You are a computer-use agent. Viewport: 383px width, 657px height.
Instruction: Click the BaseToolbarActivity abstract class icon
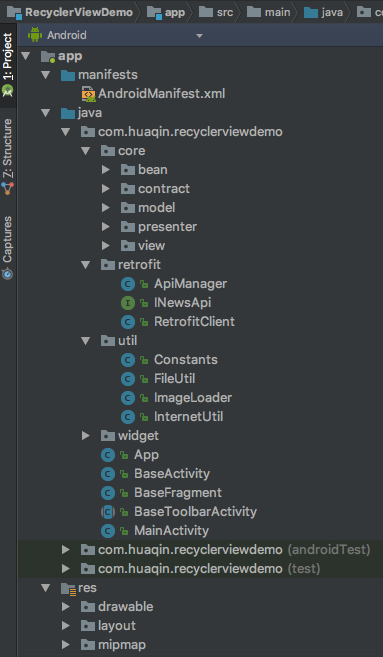108,512
